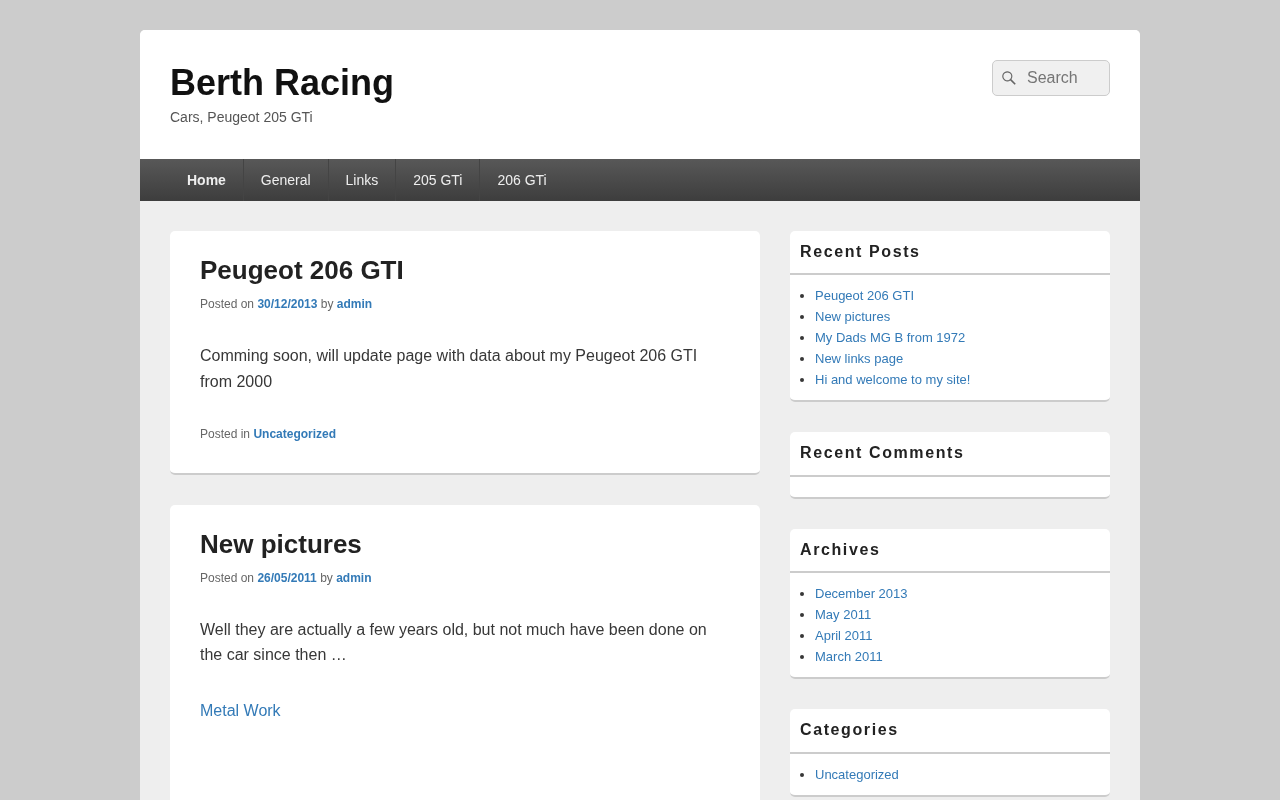Click the 26/05/2011 post date link
This screenshot has width=1280, height=800.
point(287,578)
